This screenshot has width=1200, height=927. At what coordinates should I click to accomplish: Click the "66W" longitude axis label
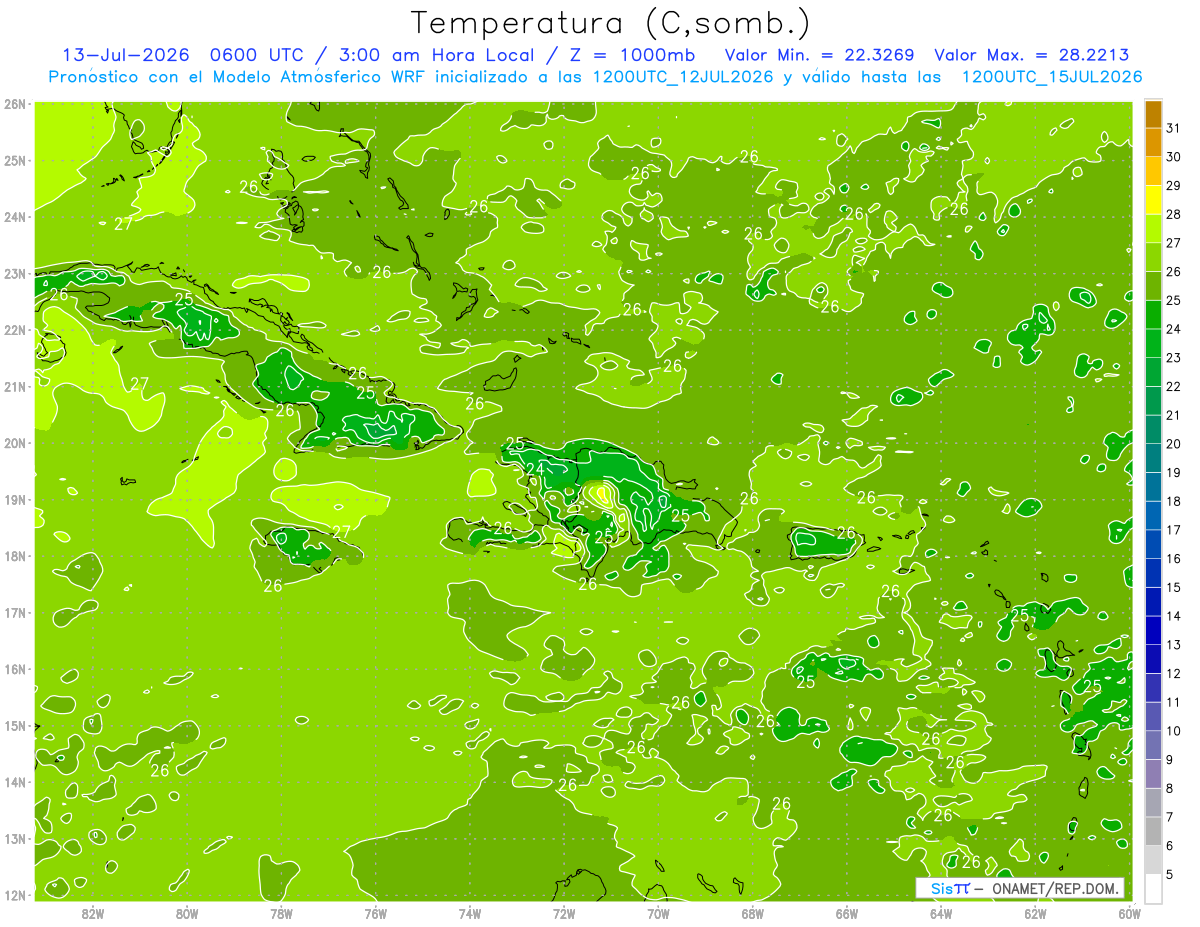pos(847,913)
